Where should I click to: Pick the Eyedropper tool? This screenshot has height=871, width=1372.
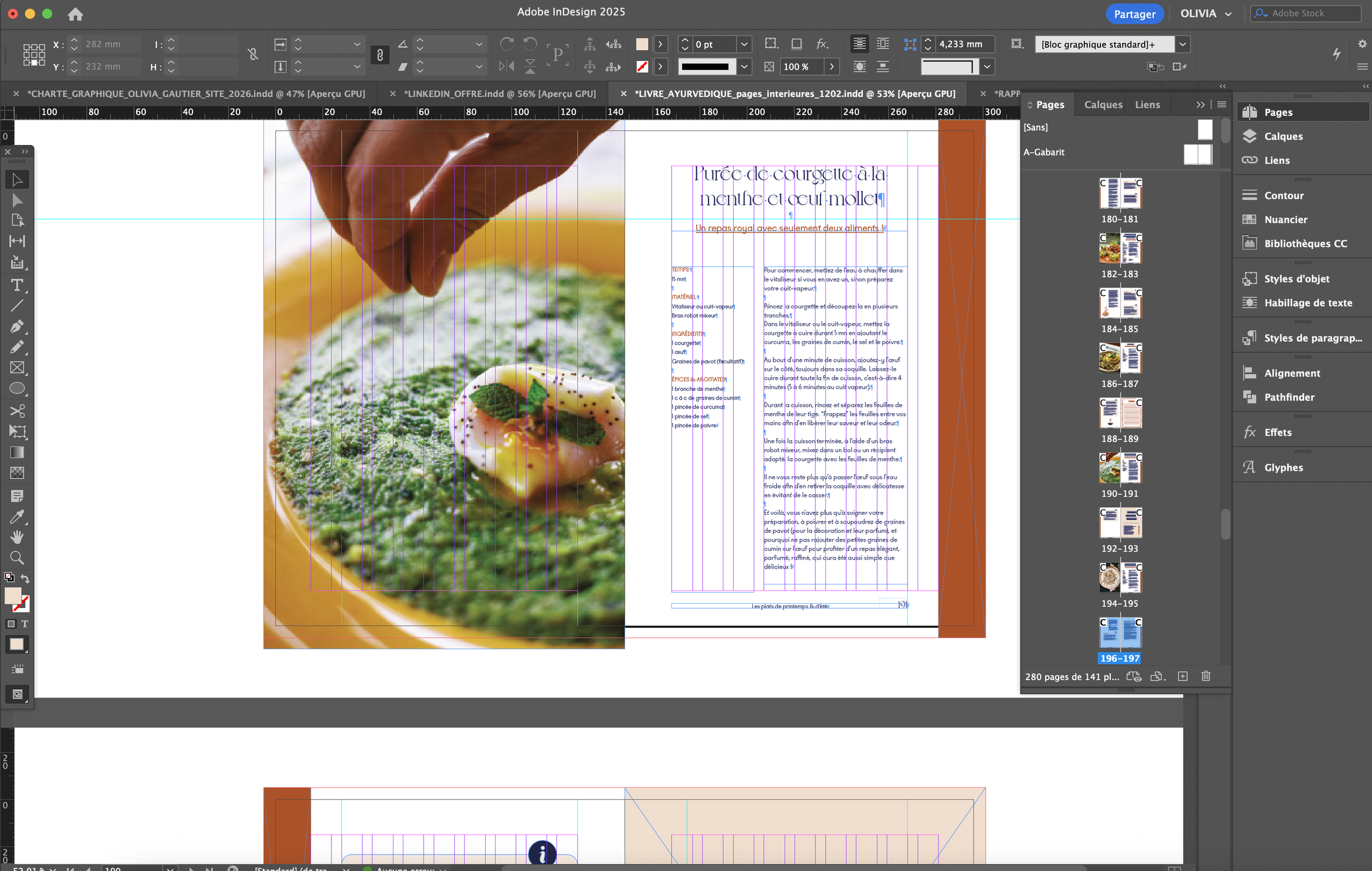(x=17, y=516)
